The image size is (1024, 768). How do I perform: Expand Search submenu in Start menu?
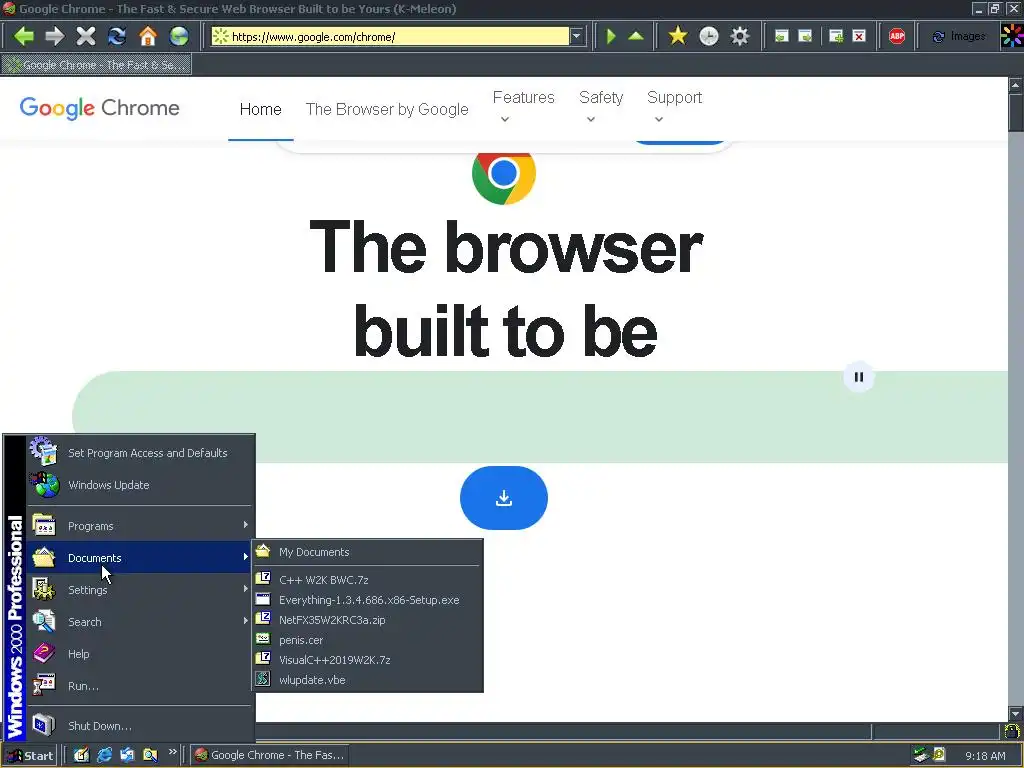click(140, 622)
